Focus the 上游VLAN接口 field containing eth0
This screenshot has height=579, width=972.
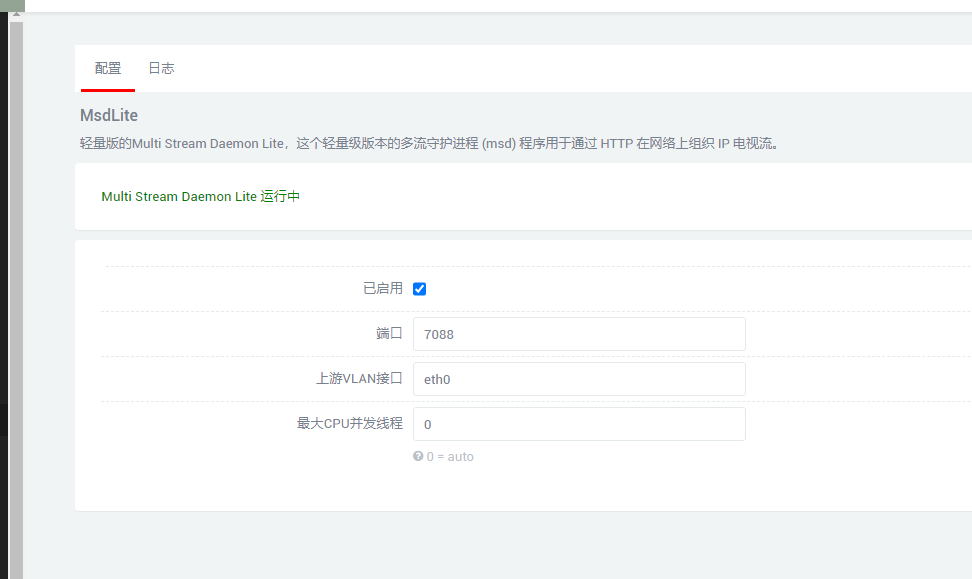(x=579, y=378)
